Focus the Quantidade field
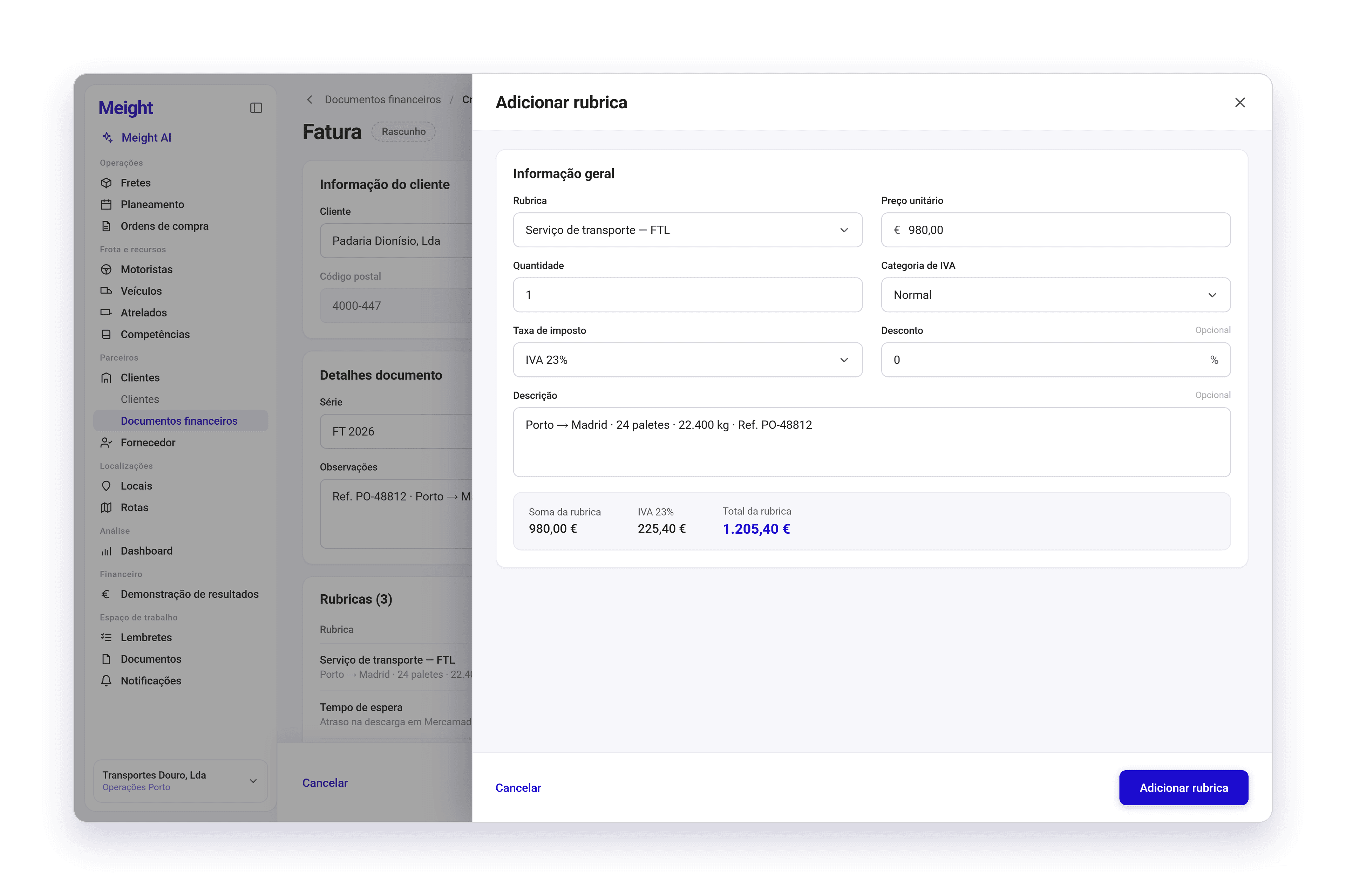 coord(688,295)
